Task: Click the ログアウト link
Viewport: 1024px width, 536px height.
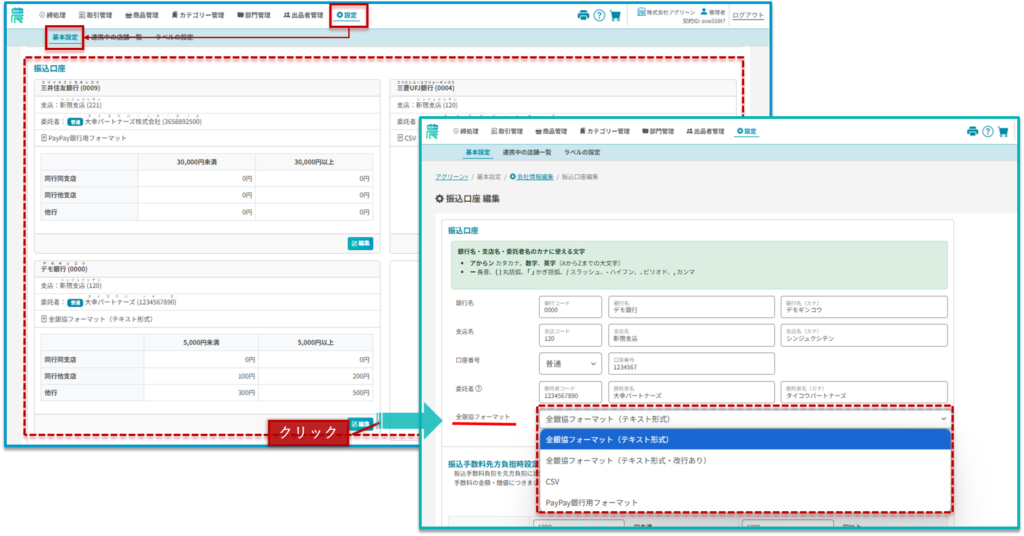Action: 747,15
